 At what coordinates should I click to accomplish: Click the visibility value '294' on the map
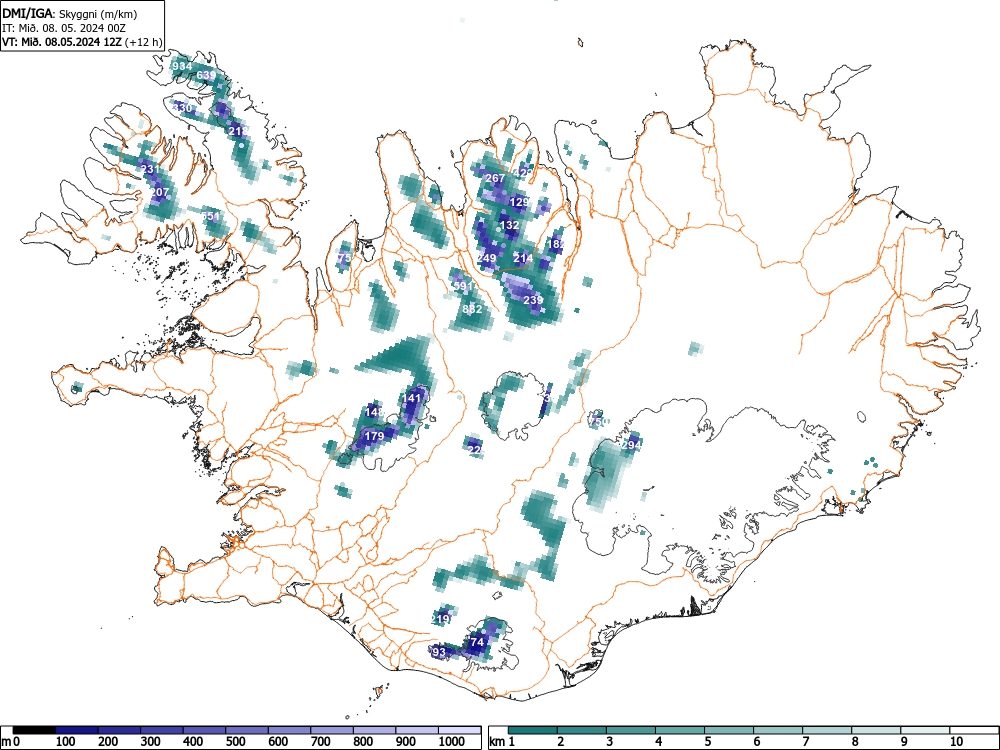tap(631, 445)
